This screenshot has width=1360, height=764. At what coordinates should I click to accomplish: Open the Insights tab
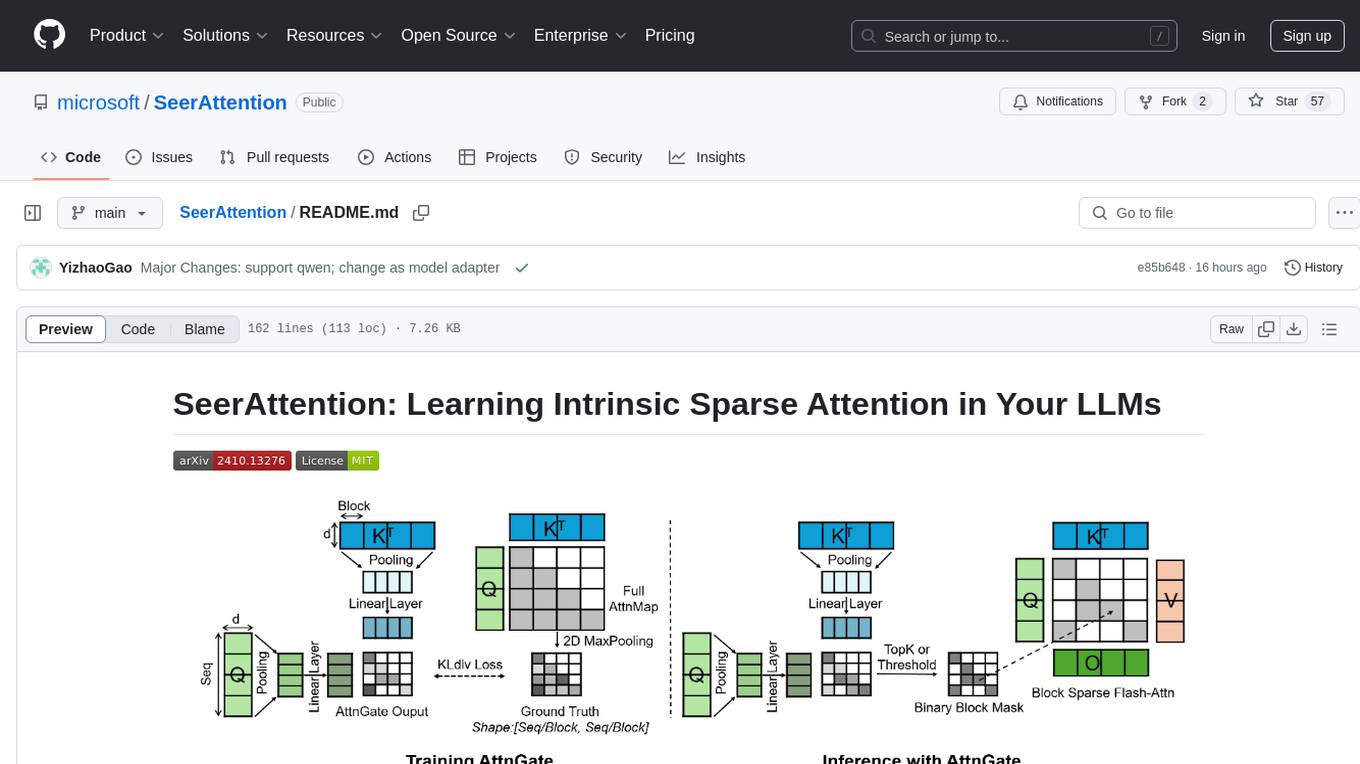[707, 157]
